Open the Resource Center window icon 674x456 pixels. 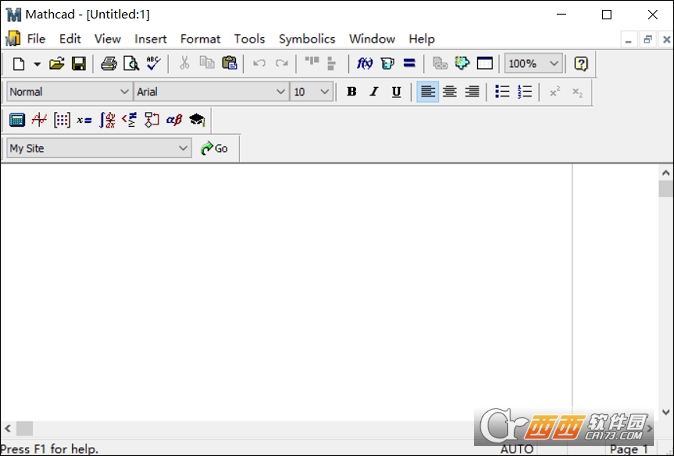pyautogui.click(x=484, y=64)
